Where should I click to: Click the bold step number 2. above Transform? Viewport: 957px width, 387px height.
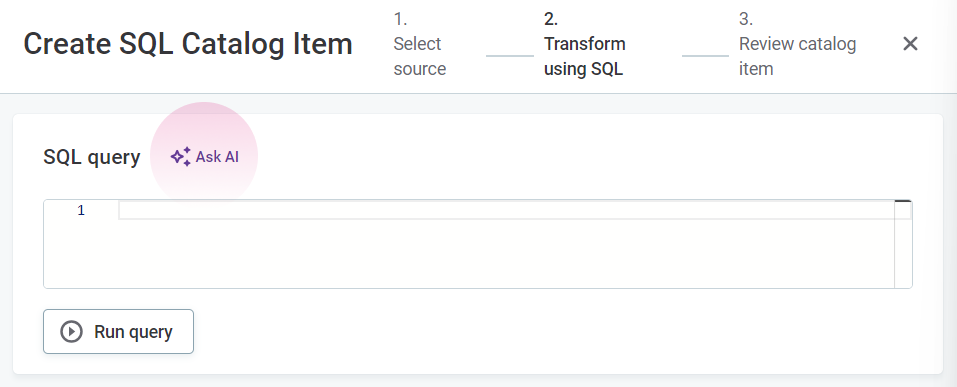point(551,19)
